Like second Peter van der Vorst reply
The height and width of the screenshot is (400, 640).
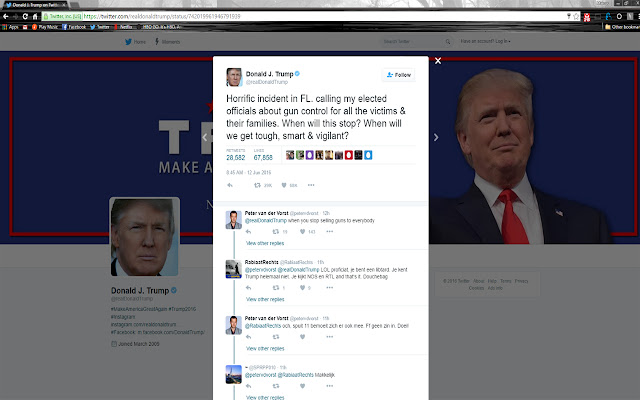coord(302,337)
